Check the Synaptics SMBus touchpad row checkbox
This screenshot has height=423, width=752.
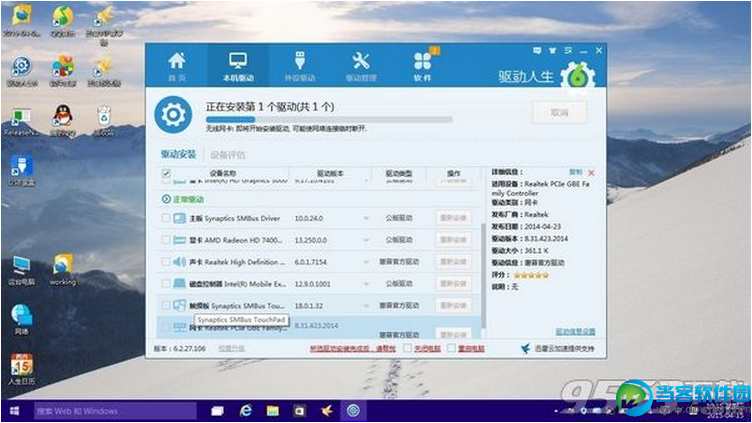[x=165, y=306]
